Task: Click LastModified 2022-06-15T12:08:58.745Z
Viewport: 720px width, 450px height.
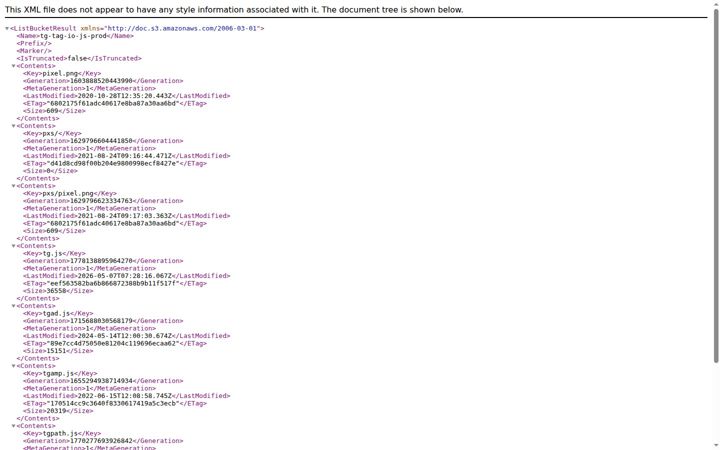Action: 125,396
